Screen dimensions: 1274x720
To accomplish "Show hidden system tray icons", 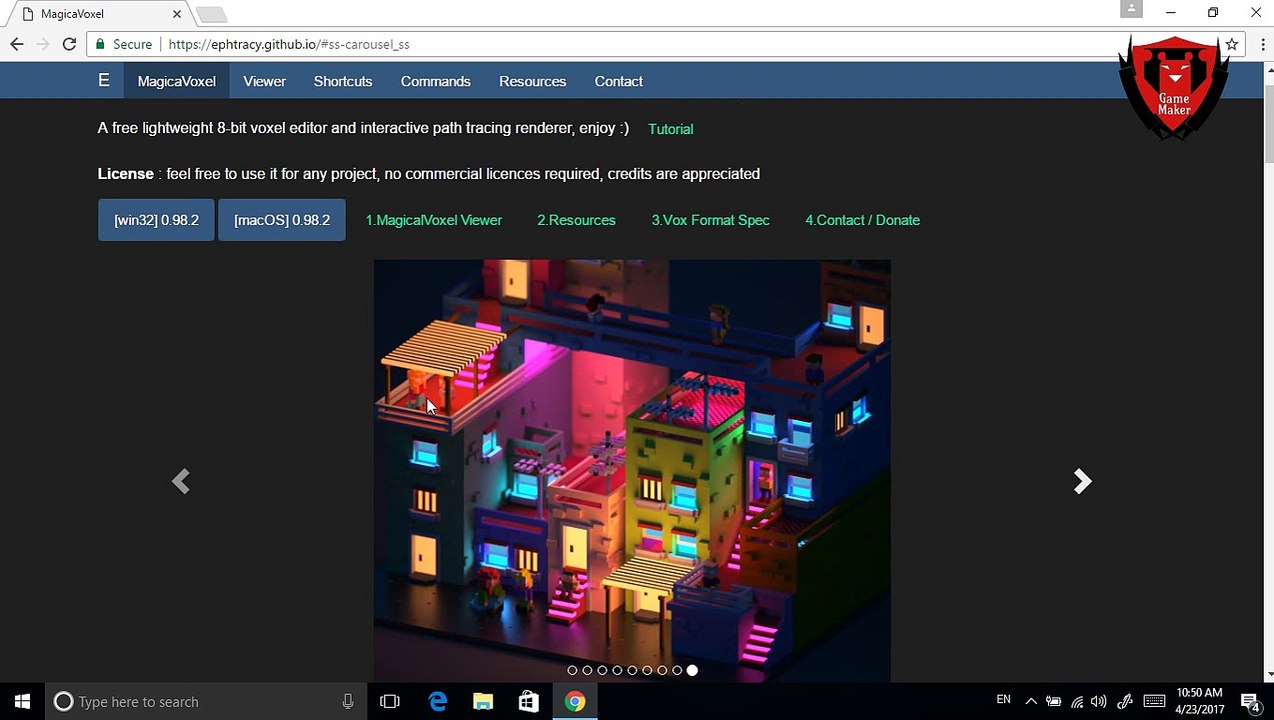I will (1031, 701).
